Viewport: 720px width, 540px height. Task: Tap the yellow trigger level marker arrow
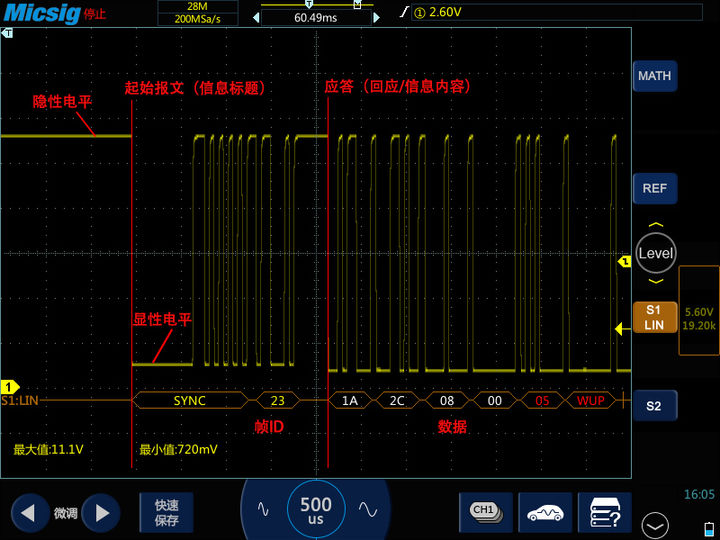pyautogui.click(x=619, y=329)
